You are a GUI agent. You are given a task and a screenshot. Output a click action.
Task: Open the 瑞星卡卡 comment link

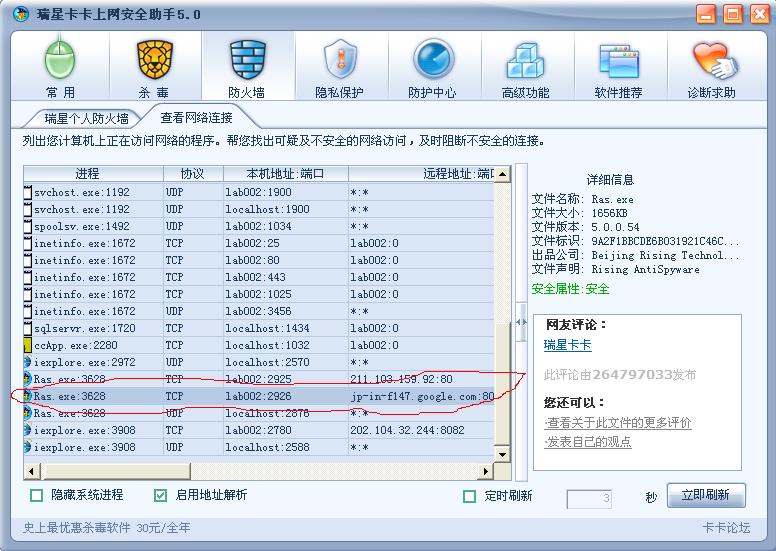pyautogui.click(x=567, y=345)
